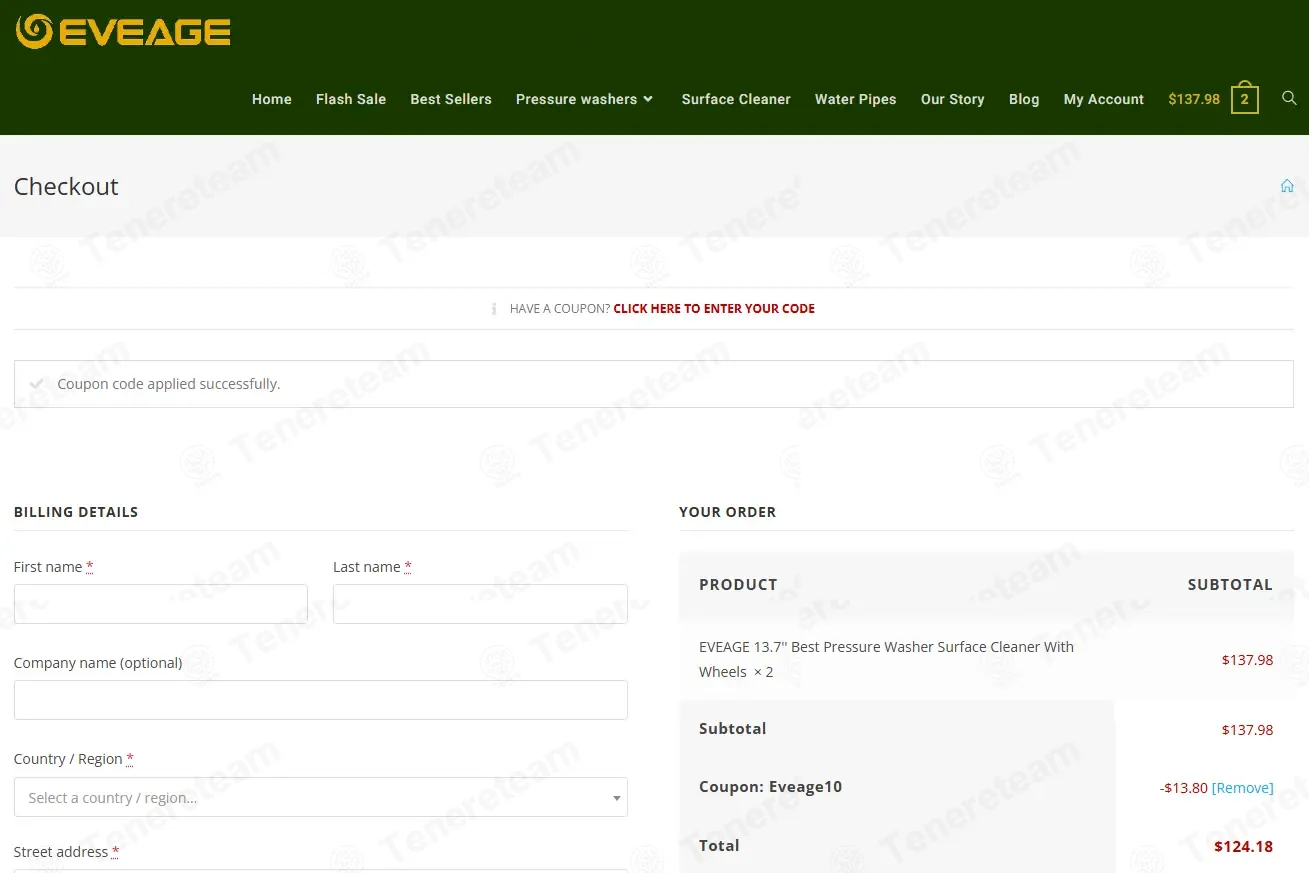Open the Water Pipes menu item
The height and width of the screenshot is (873, 1309).
pyautogui.click(x=856, y=99)
